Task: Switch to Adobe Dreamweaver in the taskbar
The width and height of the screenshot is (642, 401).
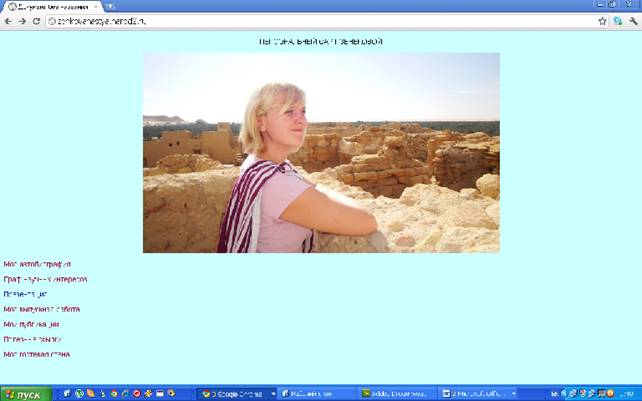Action: [397, 394]
